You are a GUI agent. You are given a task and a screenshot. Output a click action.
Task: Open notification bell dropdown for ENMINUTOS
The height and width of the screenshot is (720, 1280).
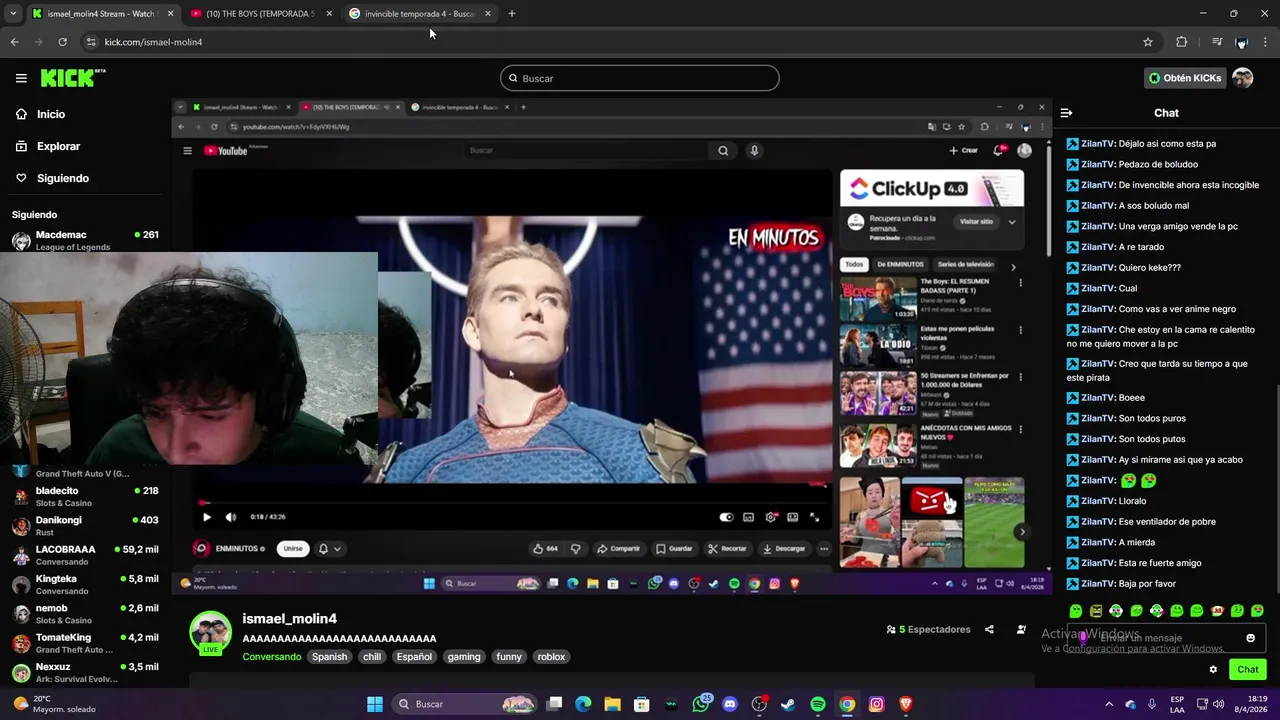click(329, 549)
